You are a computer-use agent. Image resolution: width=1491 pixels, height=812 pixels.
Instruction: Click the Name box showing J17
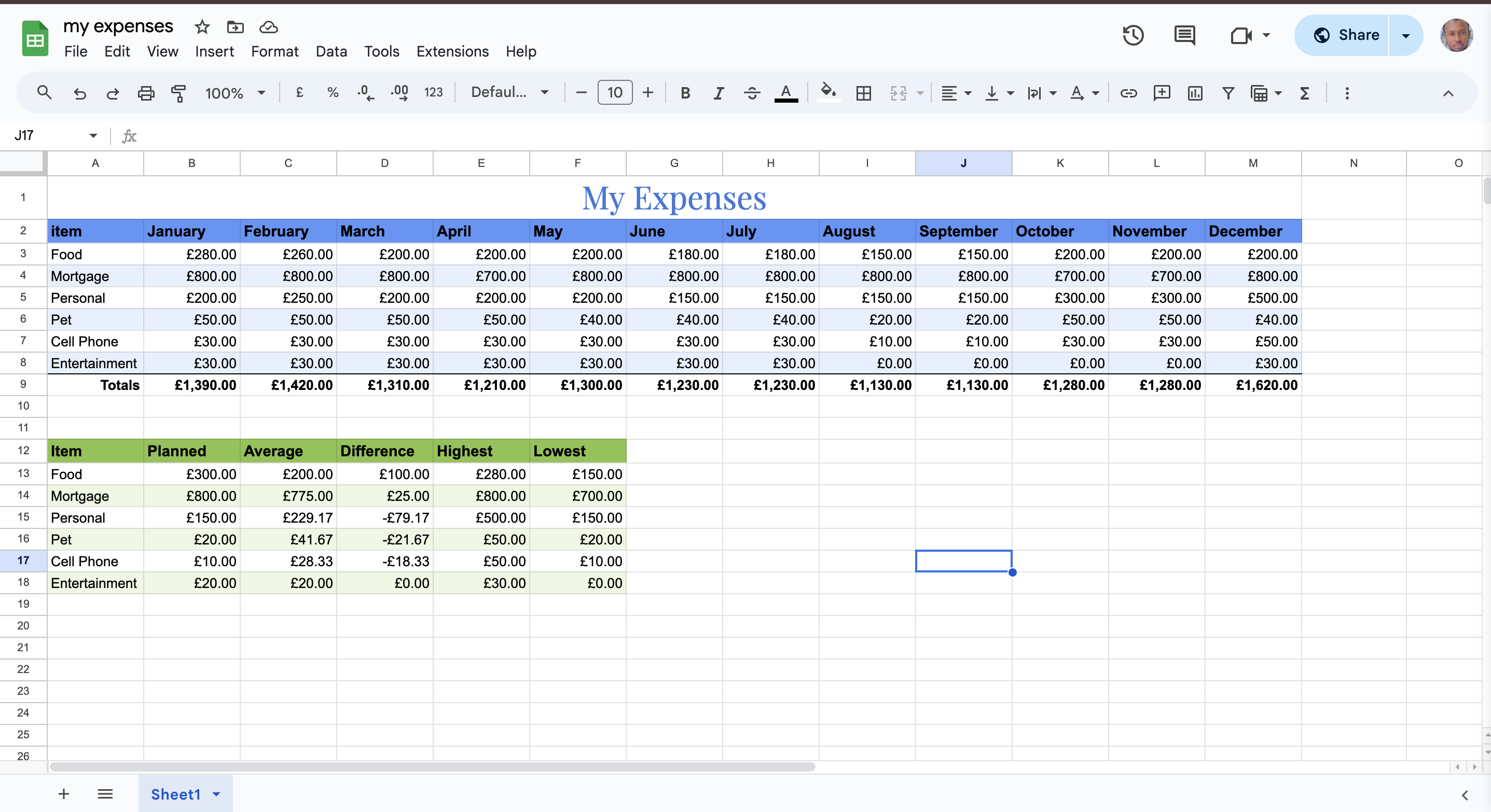pyautogui.click(x=55, y=135)
